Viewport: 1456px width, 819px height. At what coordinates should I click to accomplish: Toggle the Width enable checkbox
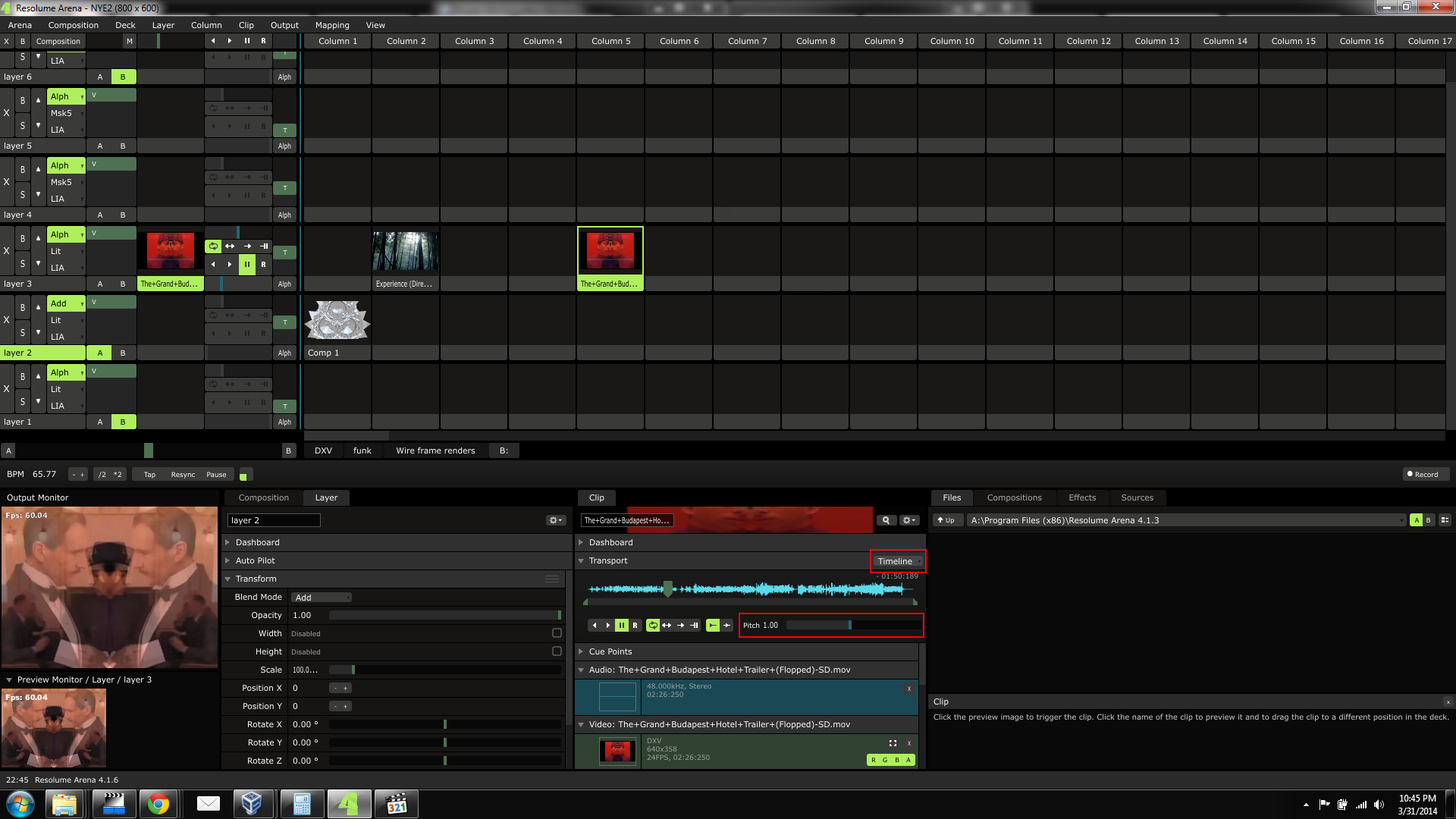tap(557, 633)
